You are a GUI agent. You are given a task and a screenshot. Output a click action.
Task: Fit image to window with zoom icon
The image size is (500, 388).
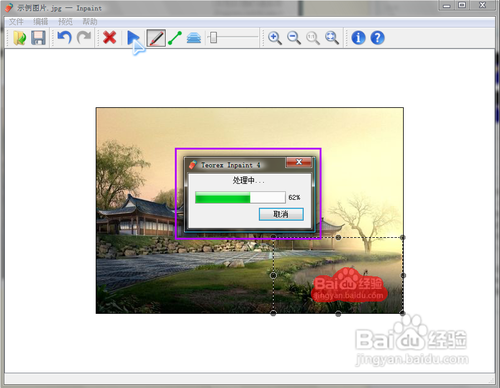point(332,38)
